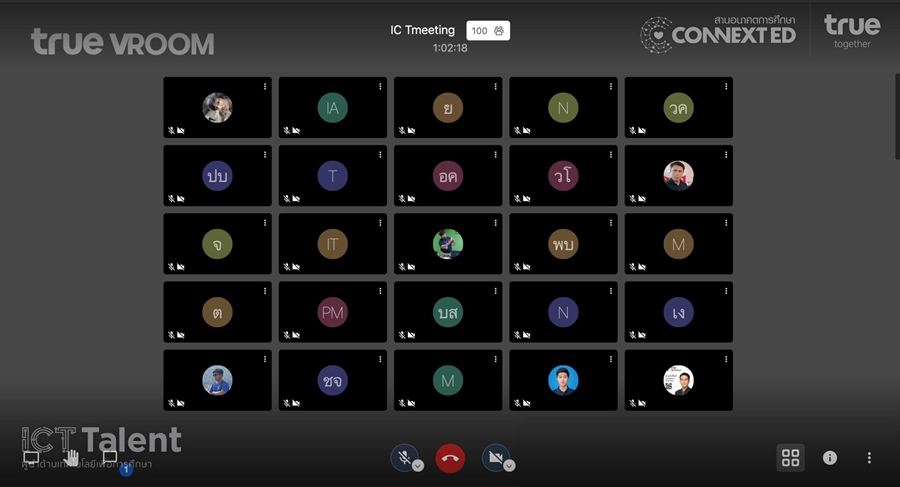Open the three-dot menu on IA tile

click(380, 87)
